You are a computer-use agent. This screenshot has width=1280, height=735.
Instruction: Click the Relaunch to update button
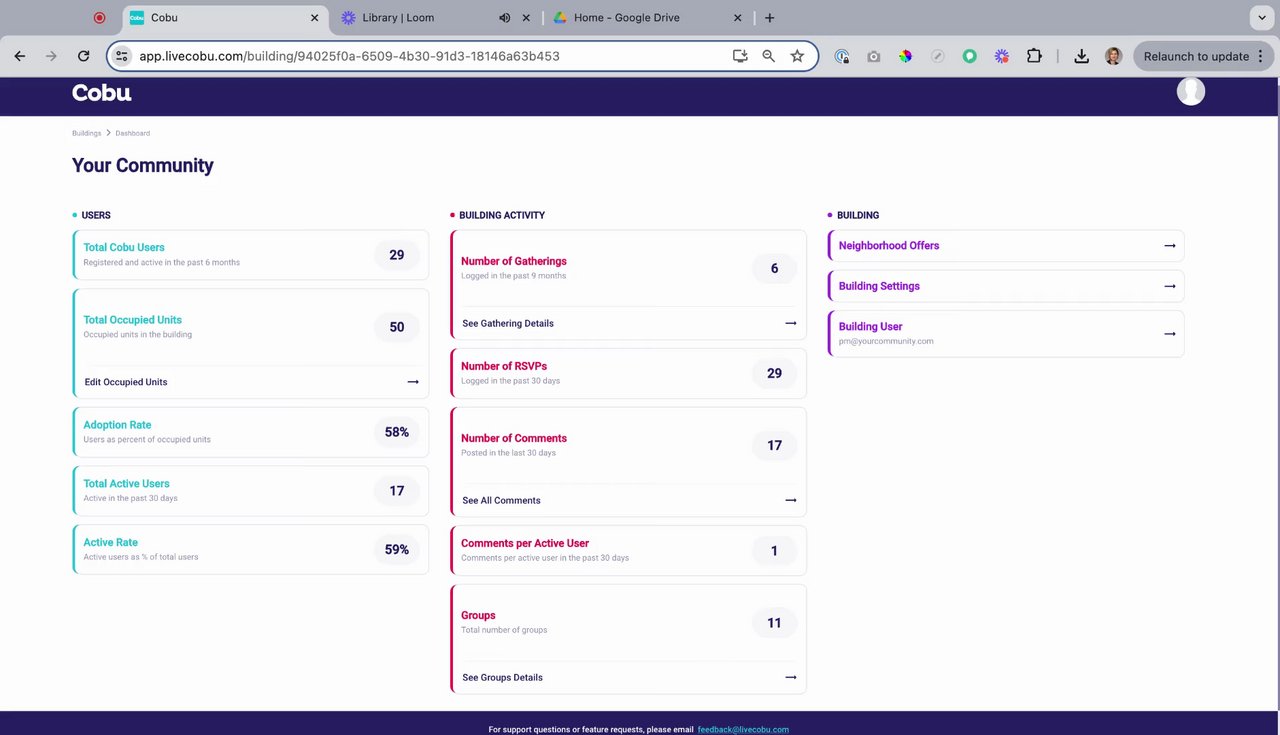click(x=1196, y=57)
